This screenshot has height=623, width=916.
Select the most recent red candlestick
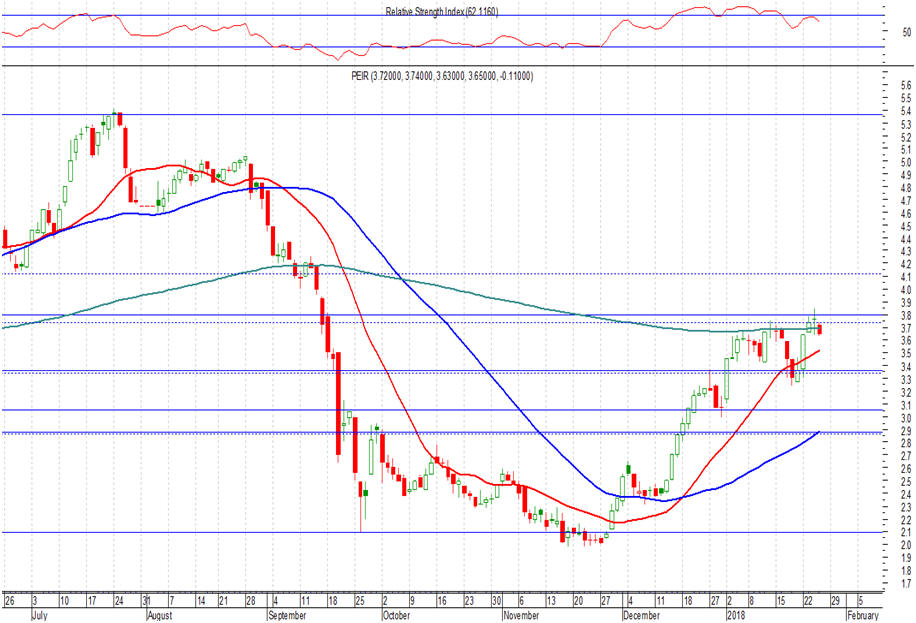tap(820, 329)
